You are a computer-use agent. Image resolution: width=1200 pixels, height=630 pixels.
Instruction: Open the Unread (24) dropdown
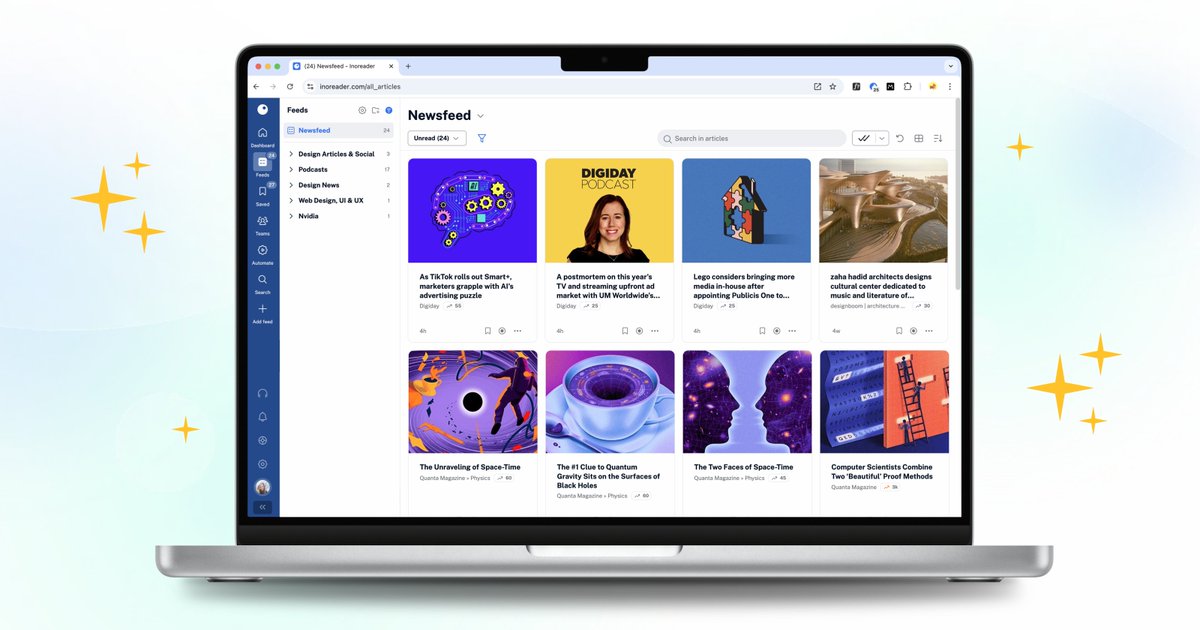[437, 138]
